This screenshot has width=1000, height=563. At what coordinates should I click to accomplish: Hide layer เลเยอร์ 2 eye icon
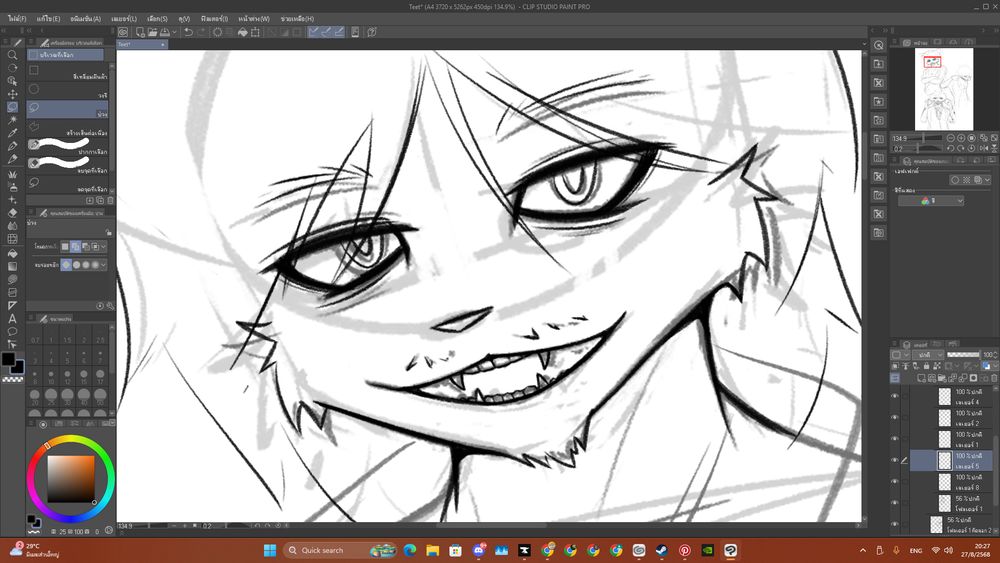tap(895, 417)
